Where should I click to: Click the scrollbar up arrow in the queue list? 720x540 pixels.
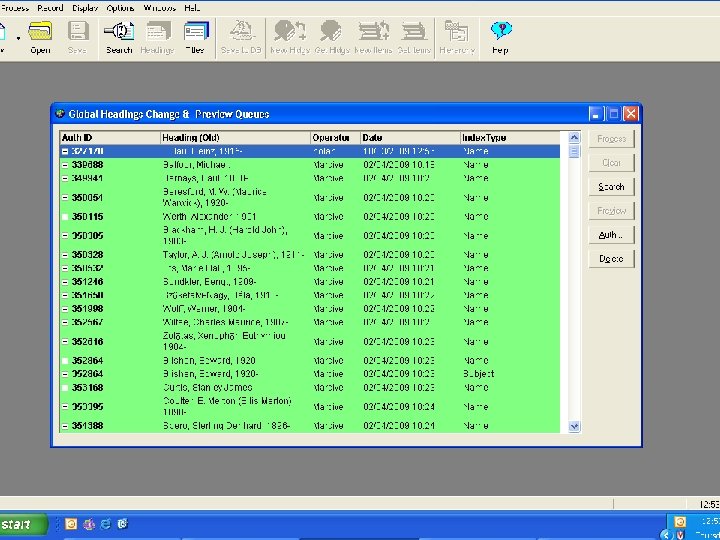coord(574,138)
